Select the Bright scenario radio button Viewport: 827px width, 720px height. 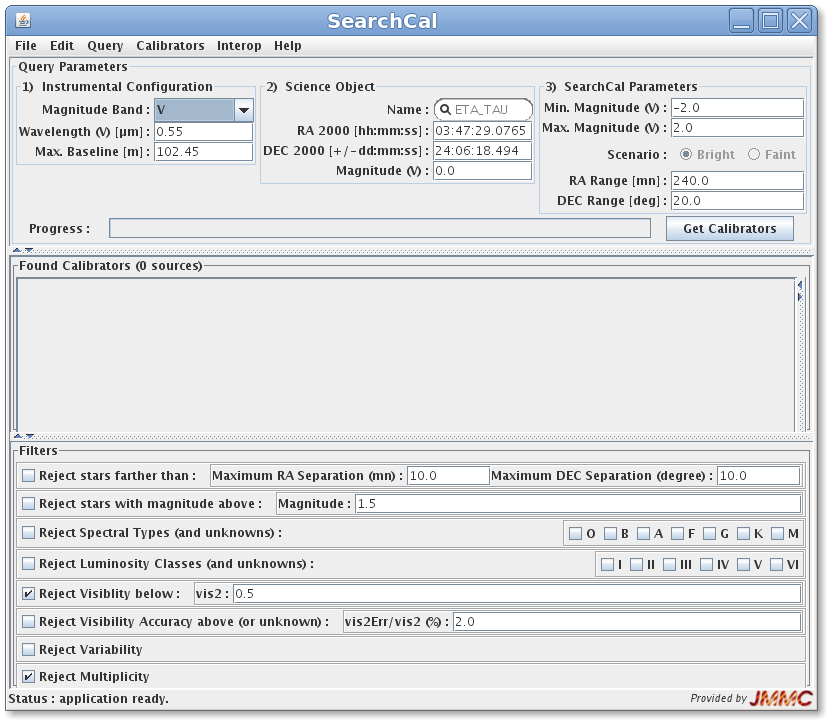point(686,154)
